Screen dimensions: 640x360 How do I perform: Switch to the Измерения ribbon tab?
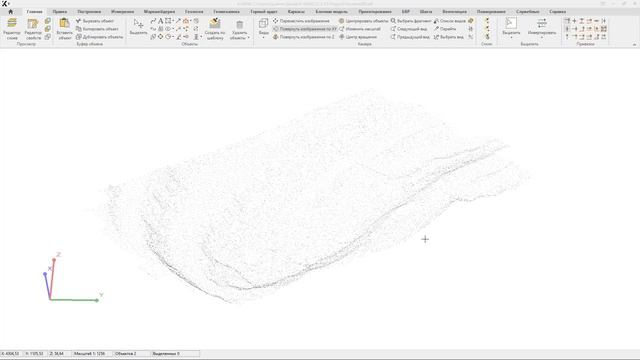122,11
